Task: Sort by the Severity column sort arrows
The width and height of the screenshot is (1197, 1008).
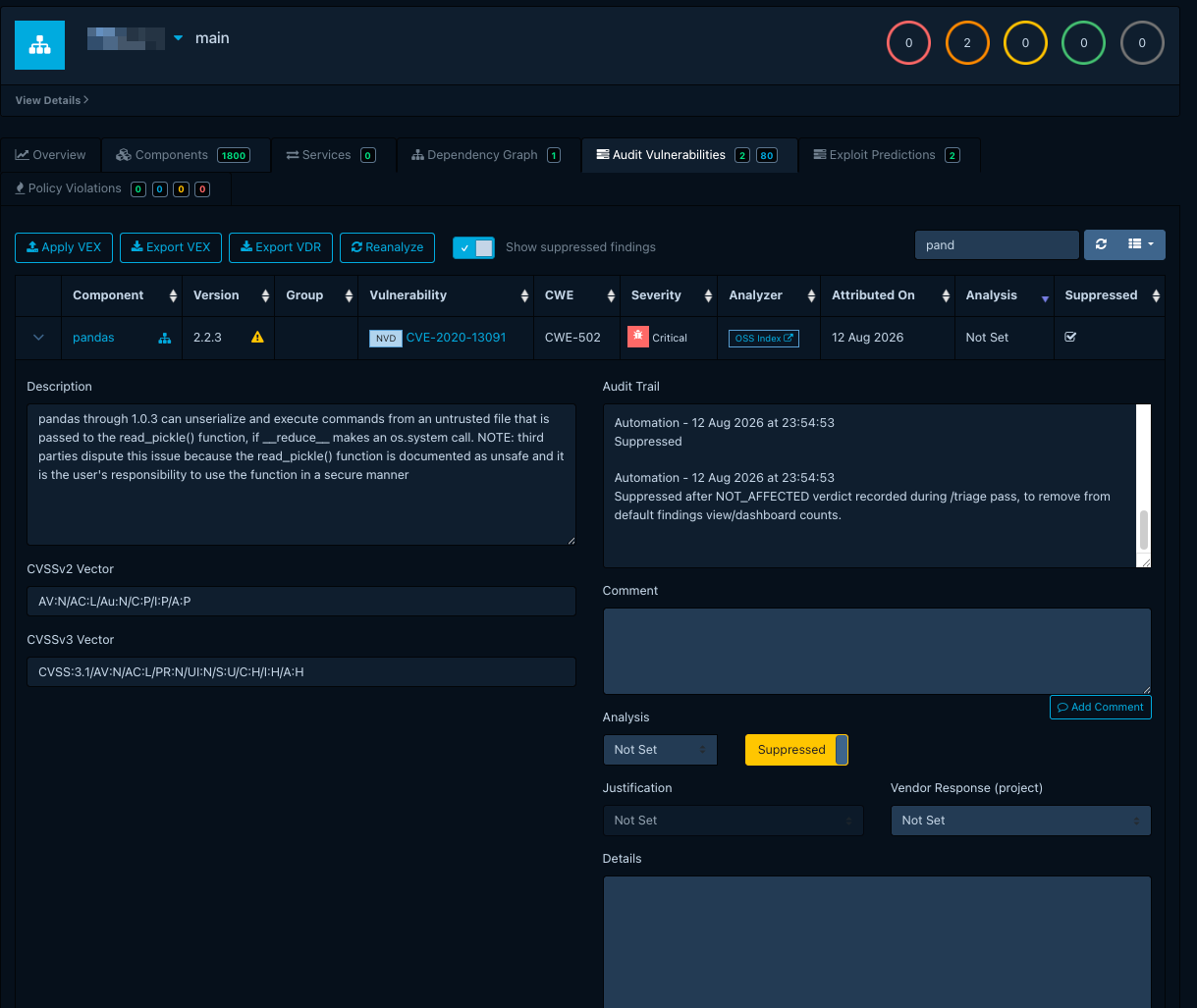Action: point(707,295)
